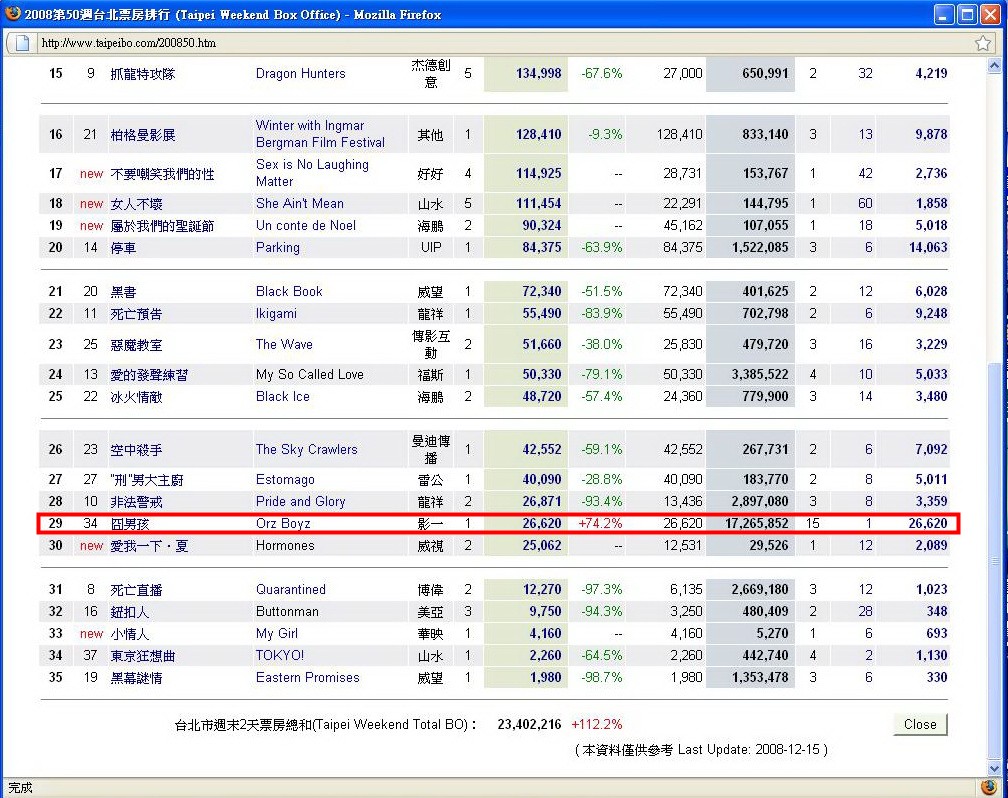Click rank number 29 in the table
The width and height of the screenshot is (1008, 798).
point(56,523)
